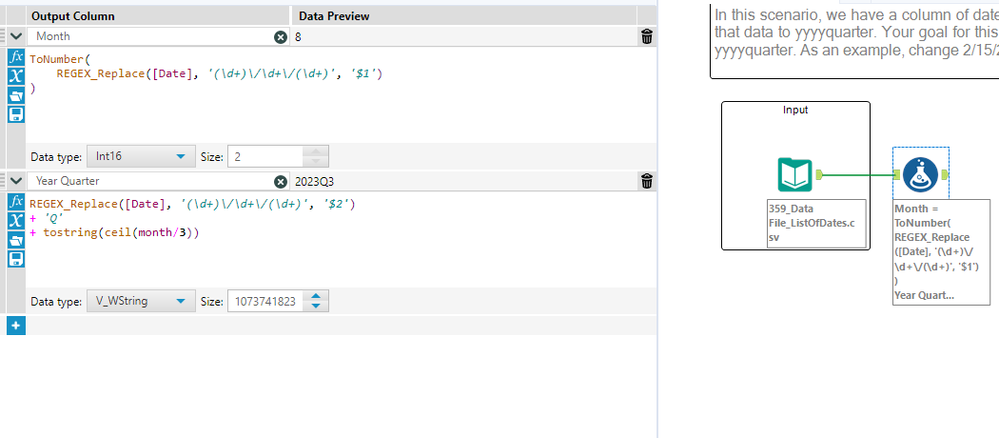Clear the Month output column name
The width and height of the screenshot is (999, 438).
[280, 37]
